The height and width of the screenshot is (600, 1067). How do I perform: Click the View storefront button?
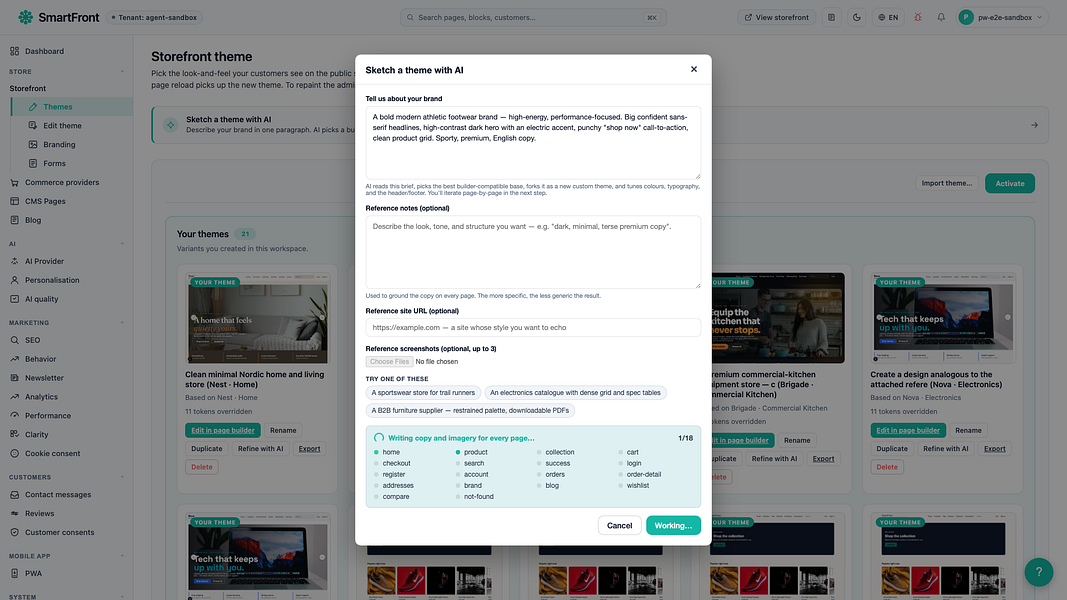(777, 17)
